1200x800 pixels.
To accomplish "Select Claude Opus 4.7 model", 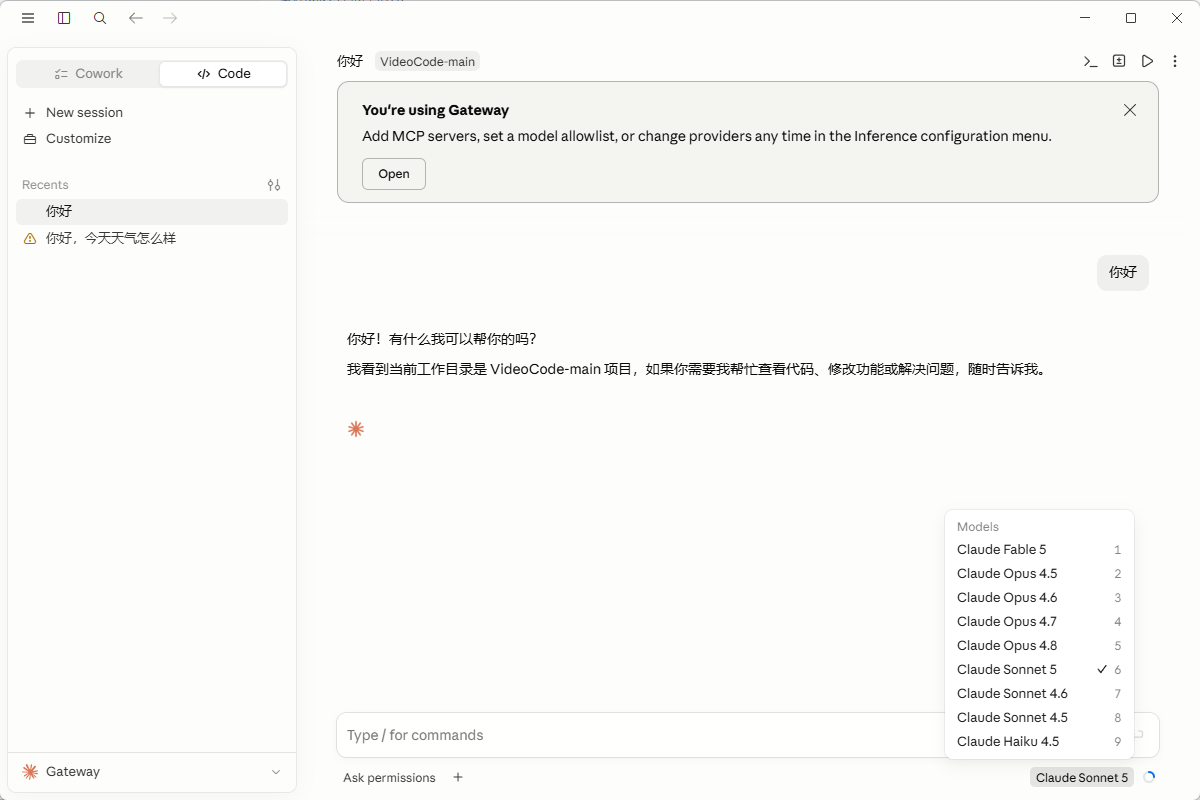I will 1039,621.
